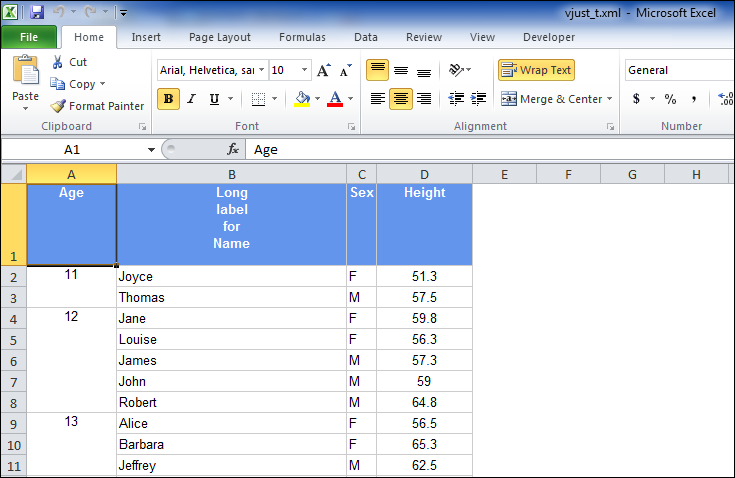Click the green File button
The width and height of the screenshot is (735, 478).
(x=29, y=37)
